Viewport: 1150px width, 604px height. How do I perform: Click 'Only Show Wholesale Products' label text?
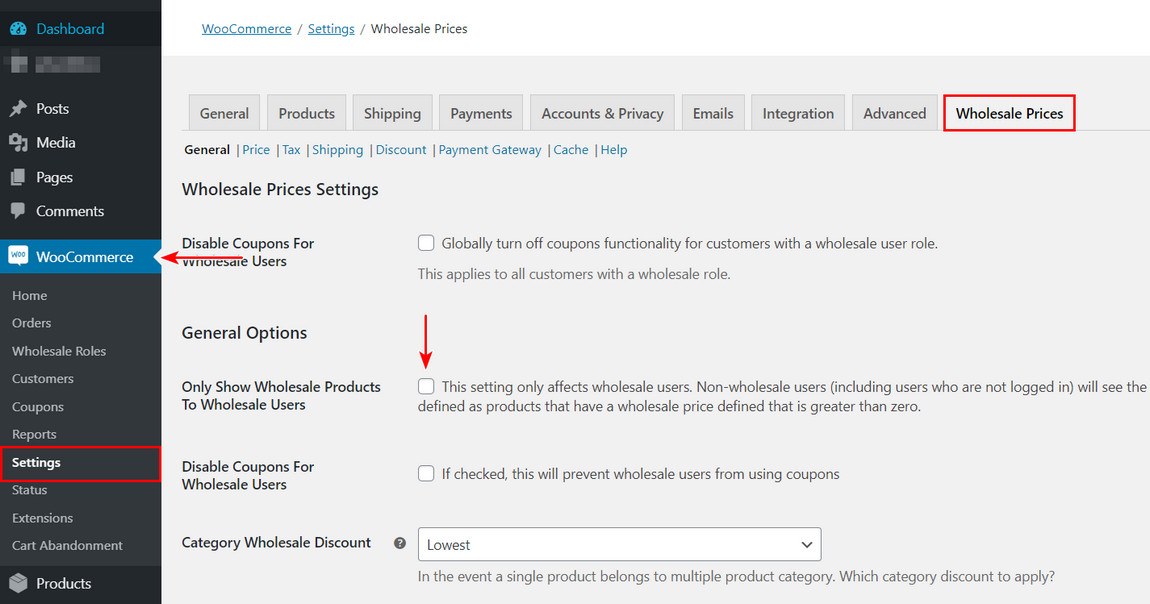pyautogui.click(x=281, y=395)
